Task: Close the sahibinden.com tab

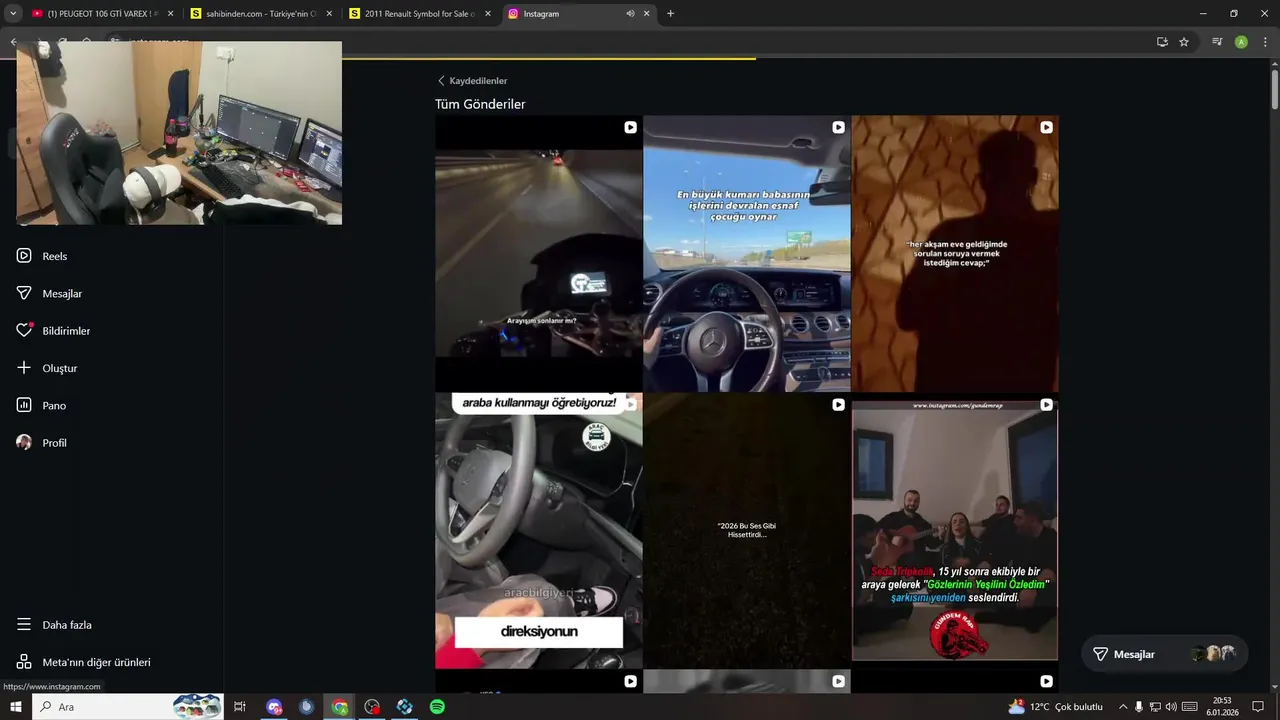Action: click(x=329, y=14)
